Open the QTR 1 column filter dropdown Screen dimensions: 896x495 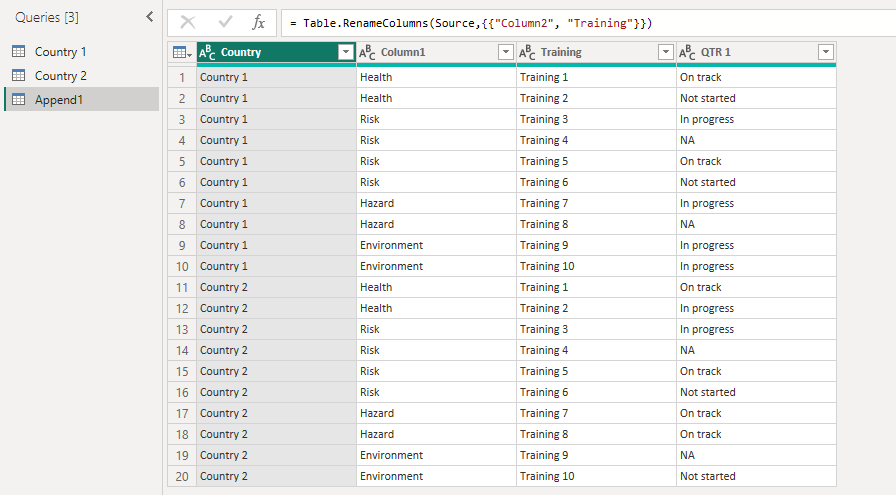tap(826, 53)
